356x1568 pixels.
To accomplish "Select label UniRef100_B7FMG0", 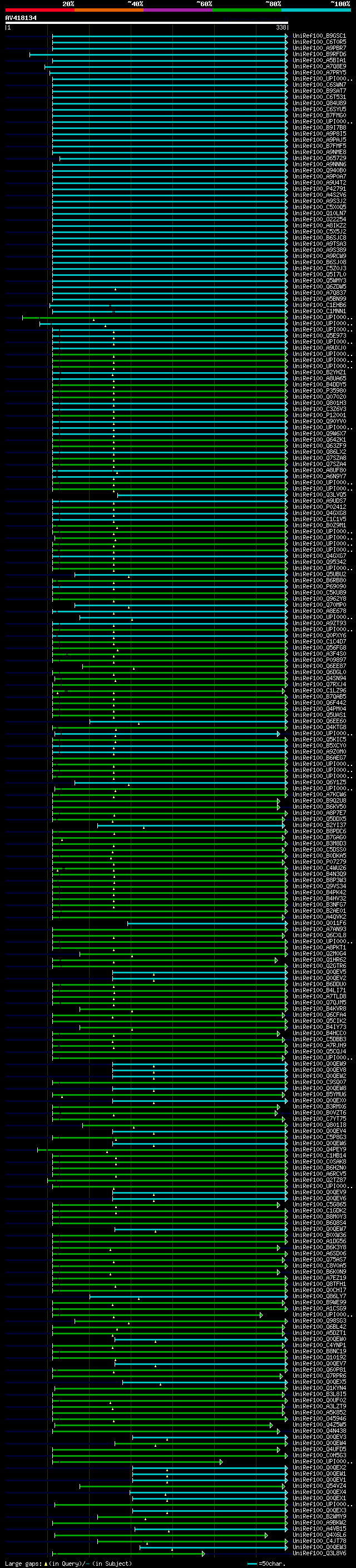I will pos(319,115).
